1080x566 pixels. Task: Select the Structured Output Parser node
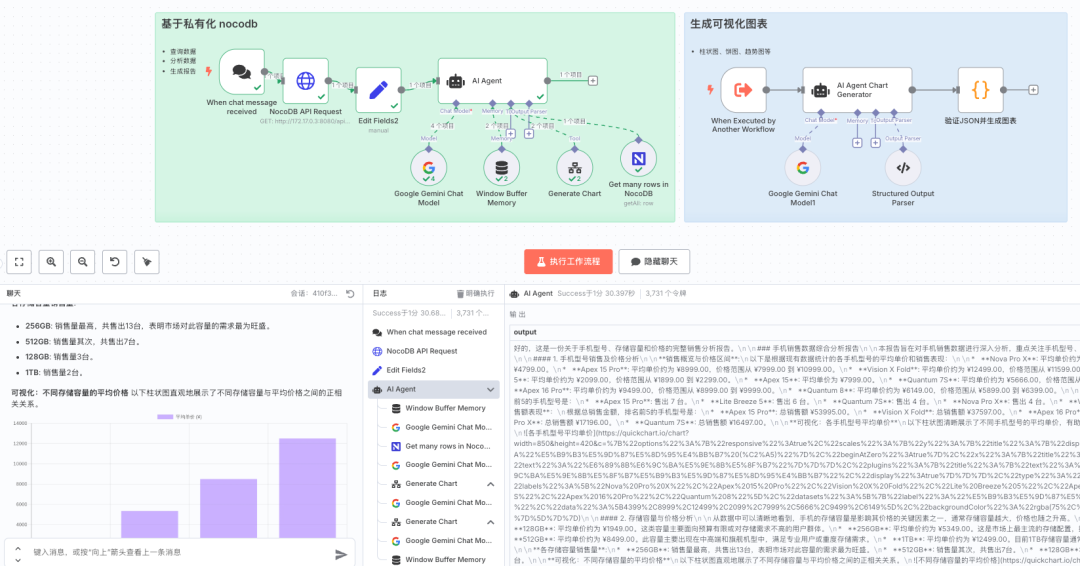point(903,167)
